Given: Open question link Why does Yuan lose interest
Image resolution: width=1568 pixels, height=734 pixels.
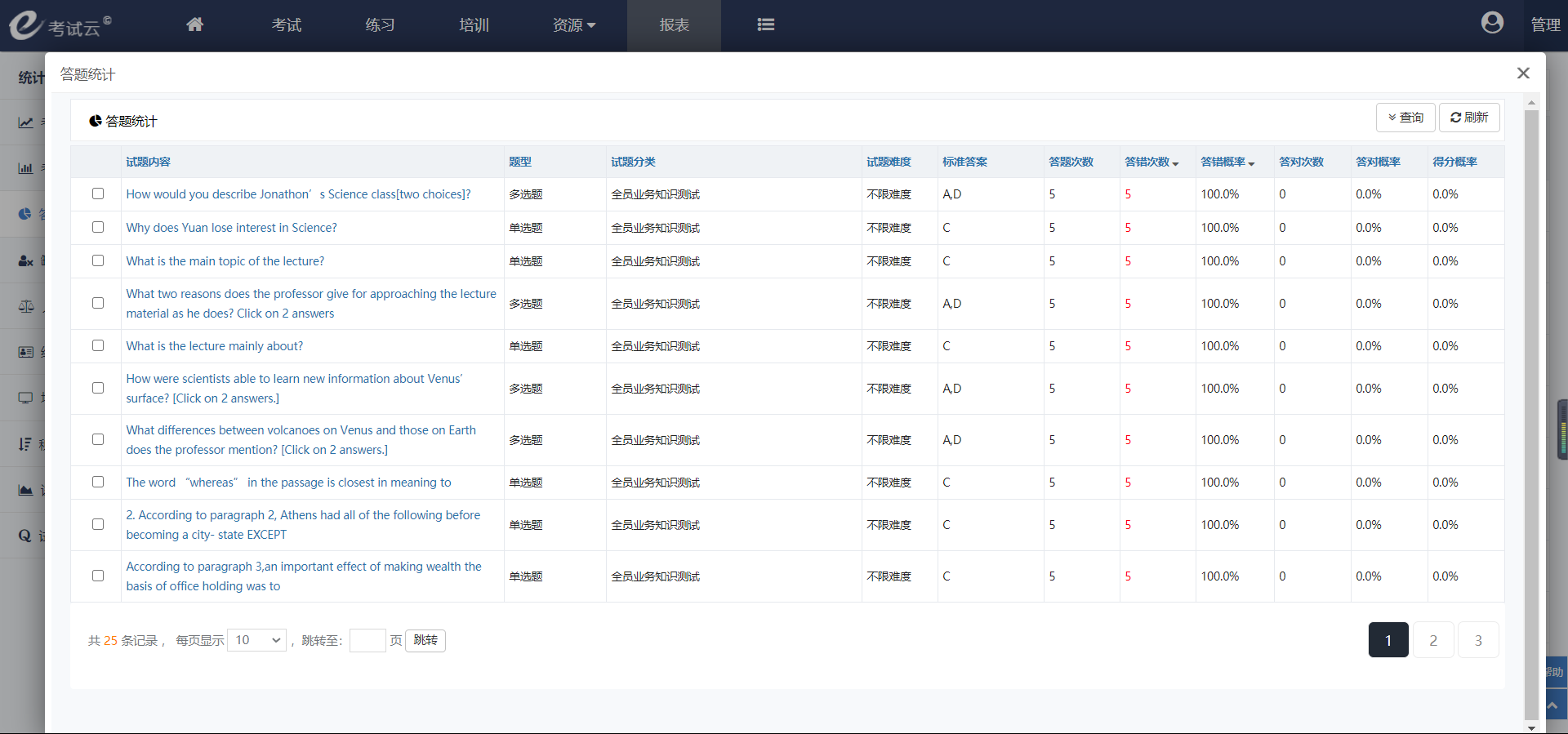Looking at the screenshot, I should point(231,228).
